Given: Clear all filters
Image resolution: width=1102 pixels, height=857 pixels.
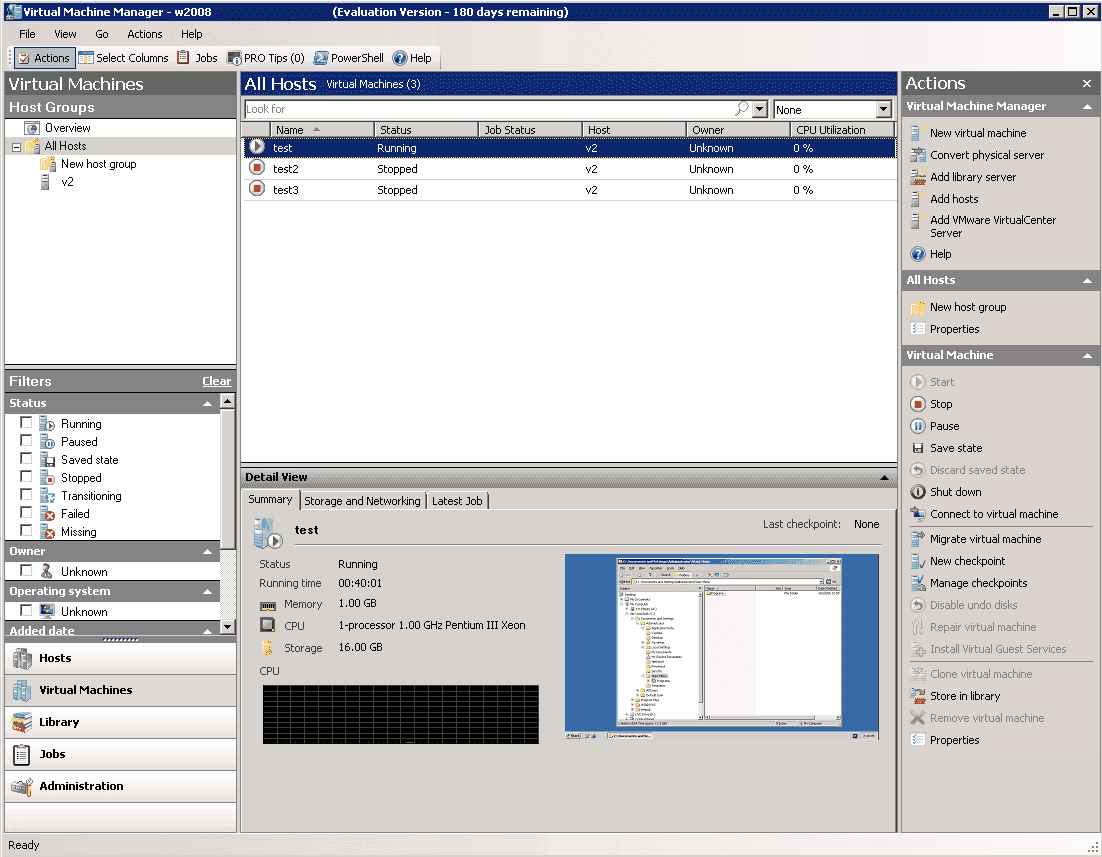Looking at the screenshot, I should (216, 381).
